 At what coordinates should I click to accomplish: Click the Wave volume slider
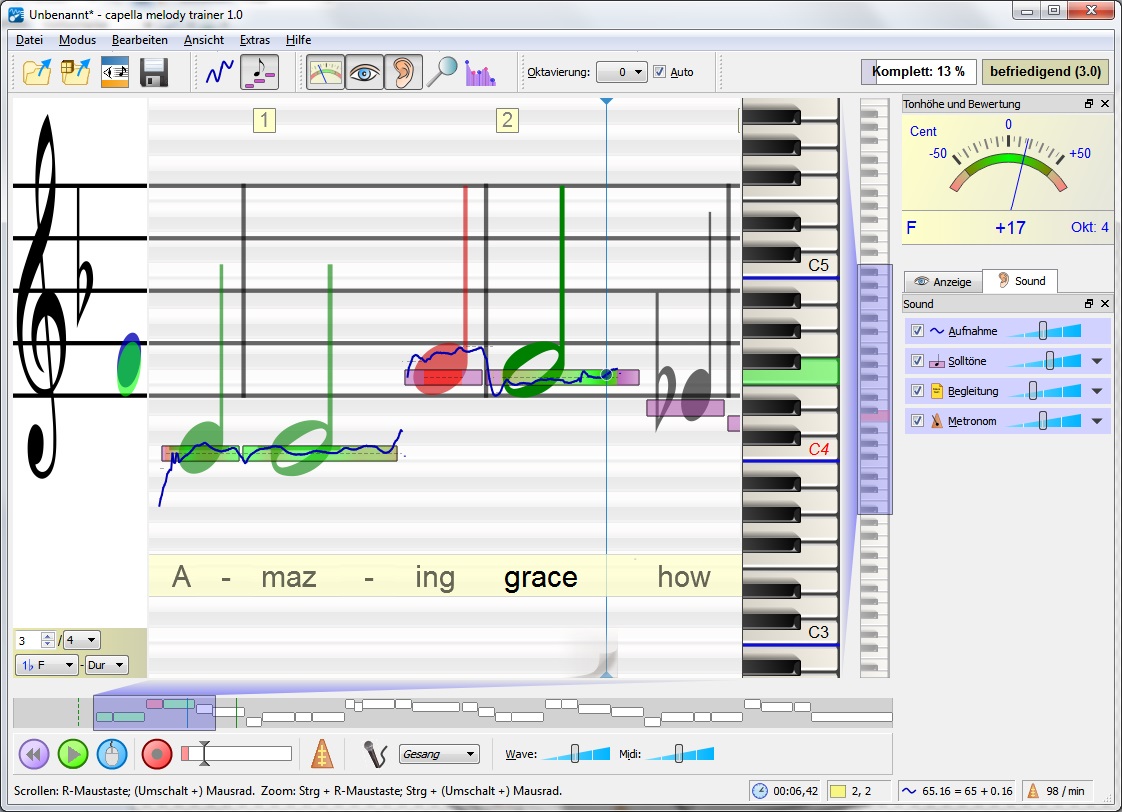click(577, 754)
